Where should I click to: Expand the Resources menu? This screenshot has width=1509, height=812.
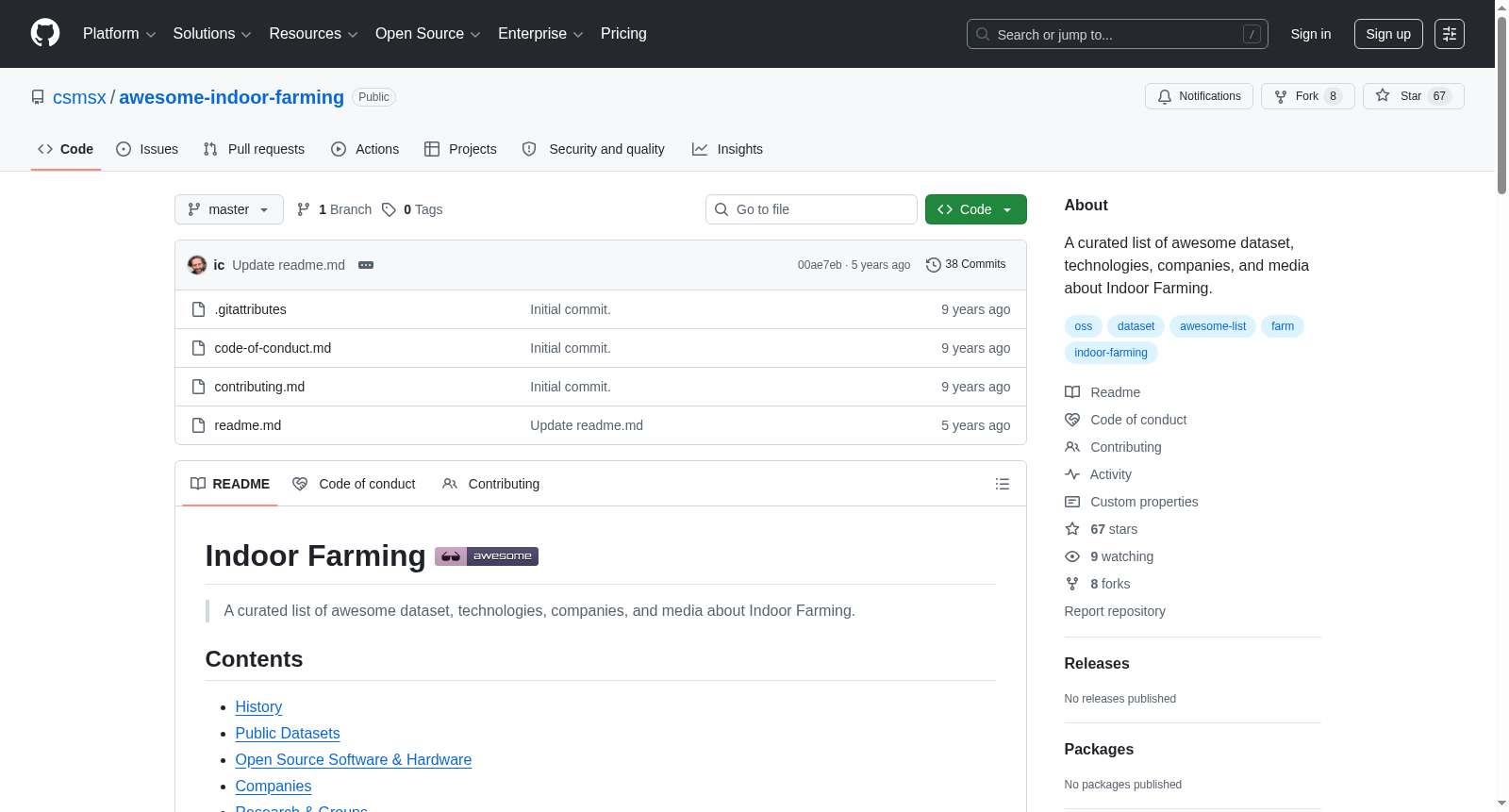pos(313,34)
